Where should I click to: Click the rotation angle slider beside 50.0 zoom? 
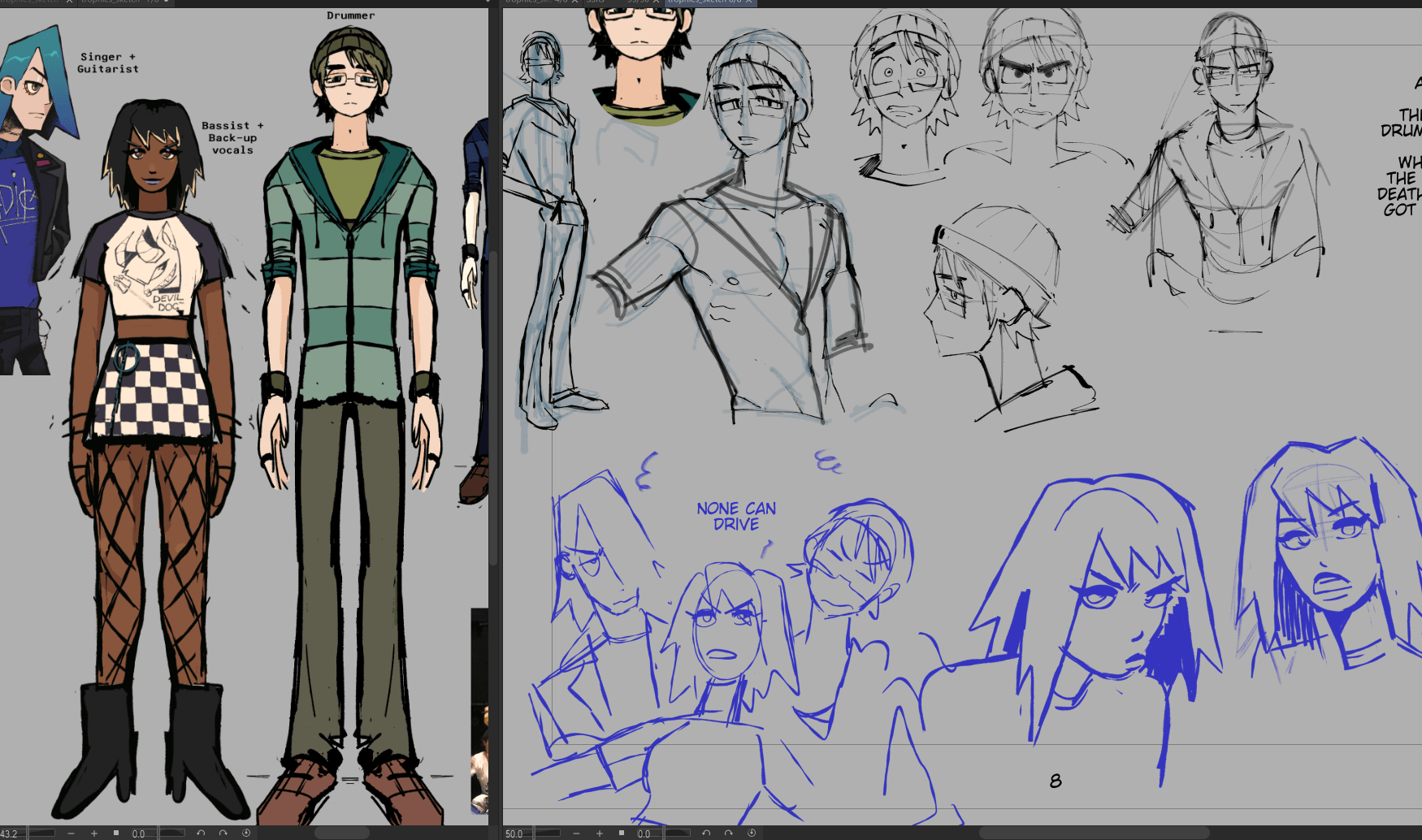(677, 834)
